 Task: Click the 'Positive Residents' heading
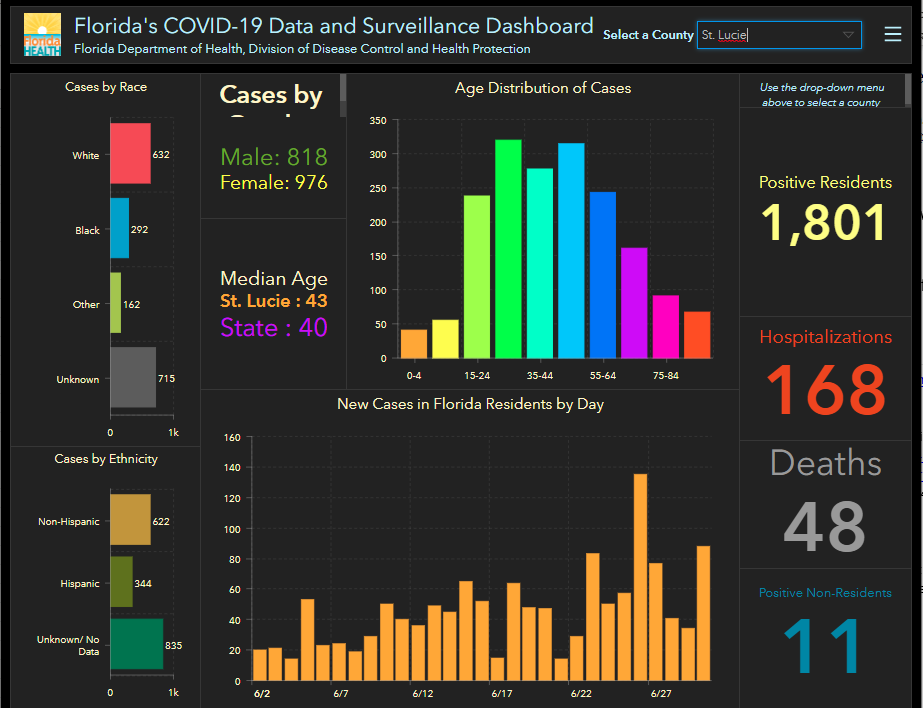coord(825,182)
